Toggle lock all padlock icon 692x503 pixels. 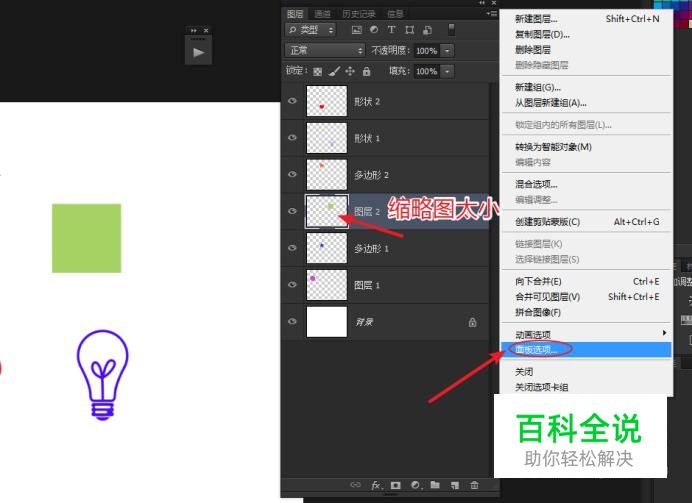(366, 71)
